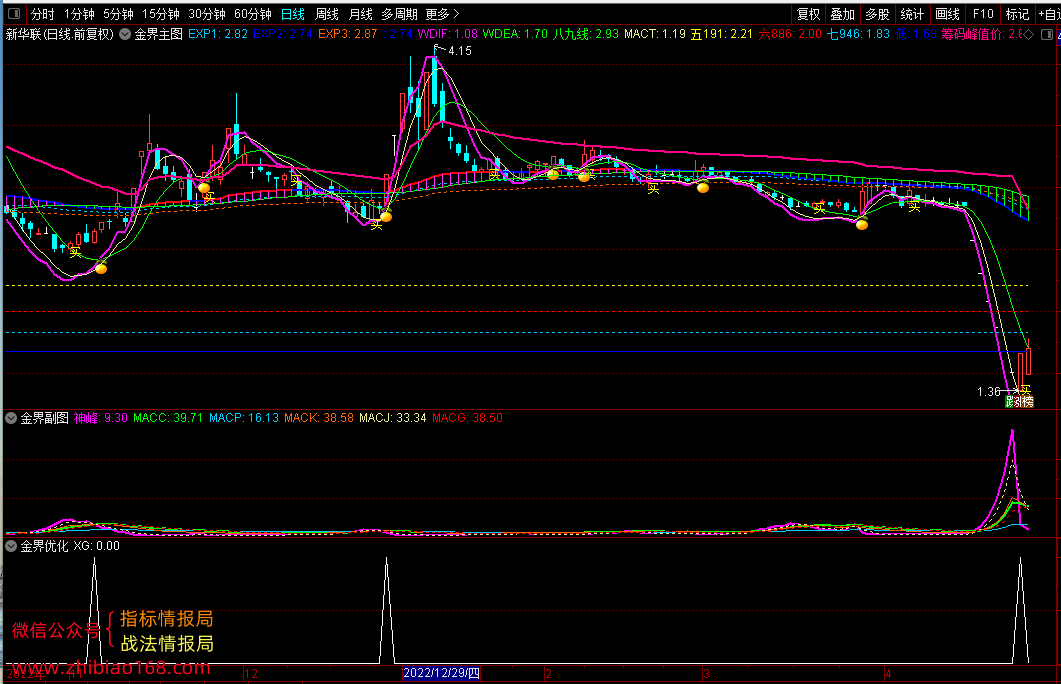This screenshot has width=1061, height=684.
Task: Select the 60分钟 period tab
Action: pyautogui.click(x=252, y=14)
